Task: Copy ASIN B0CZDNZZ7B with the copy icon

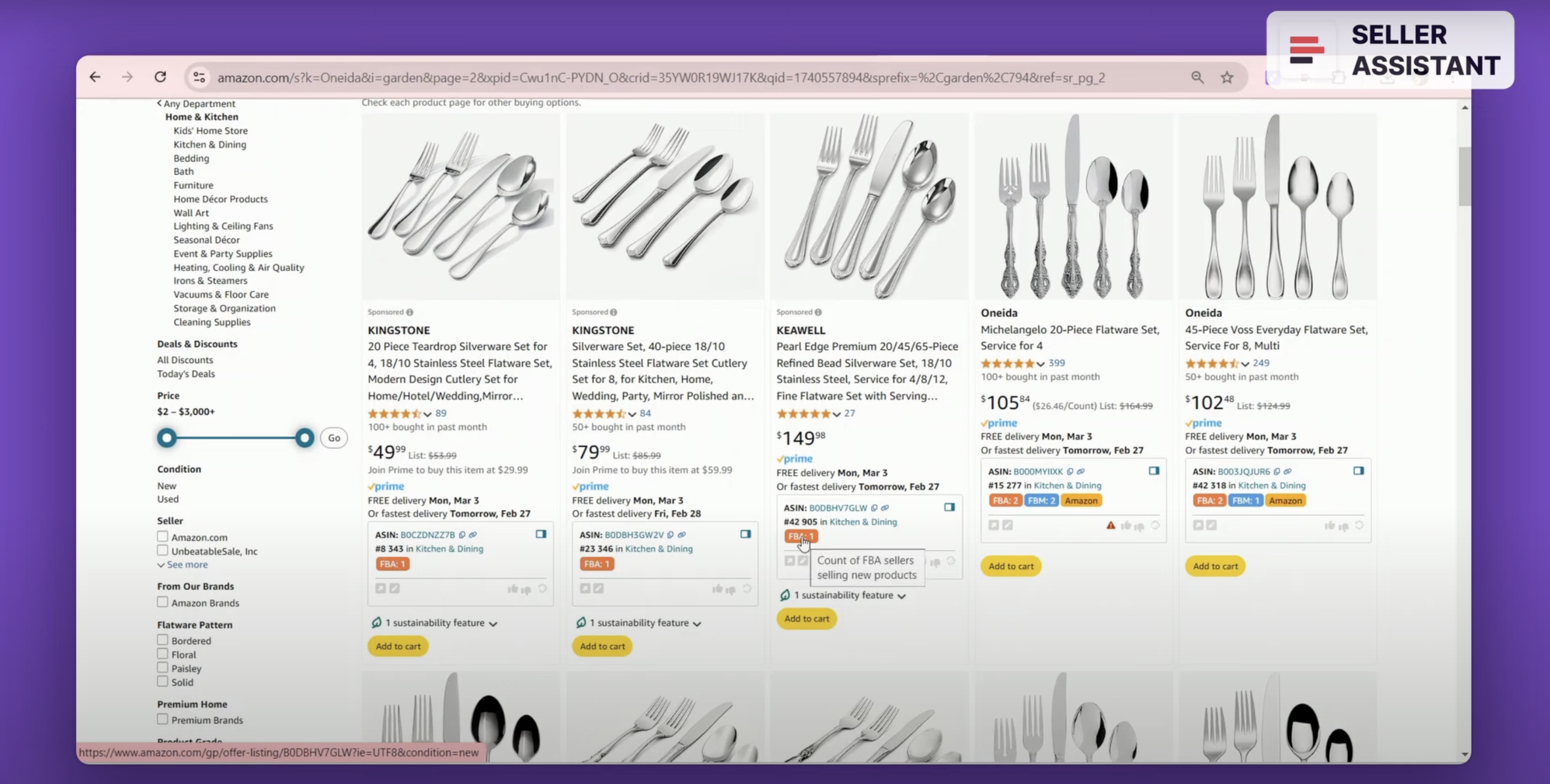Action: click(x=462, y=534)
